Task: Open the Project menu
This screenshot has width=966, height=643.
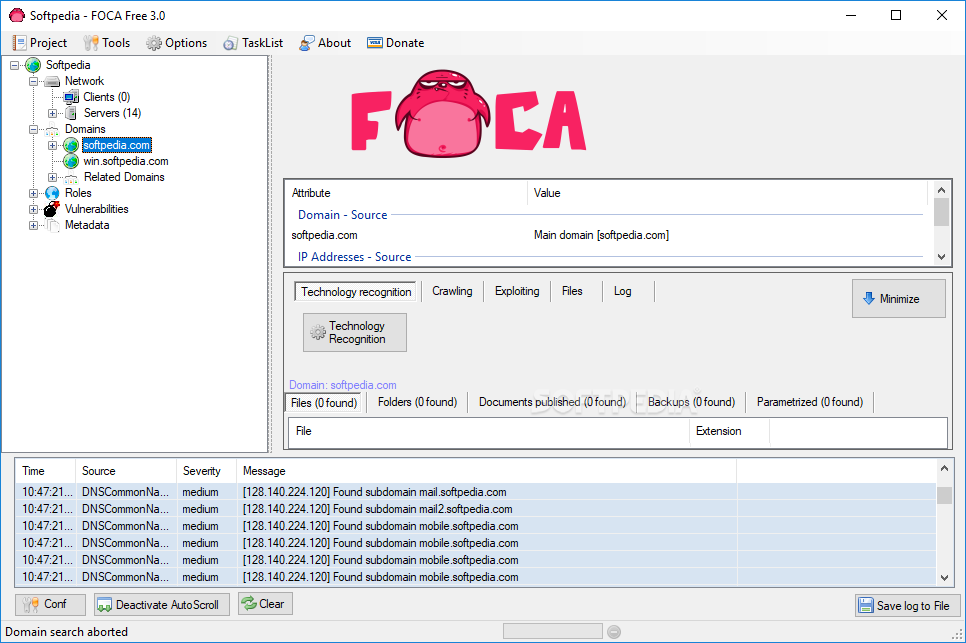Action: coord(40,43)
